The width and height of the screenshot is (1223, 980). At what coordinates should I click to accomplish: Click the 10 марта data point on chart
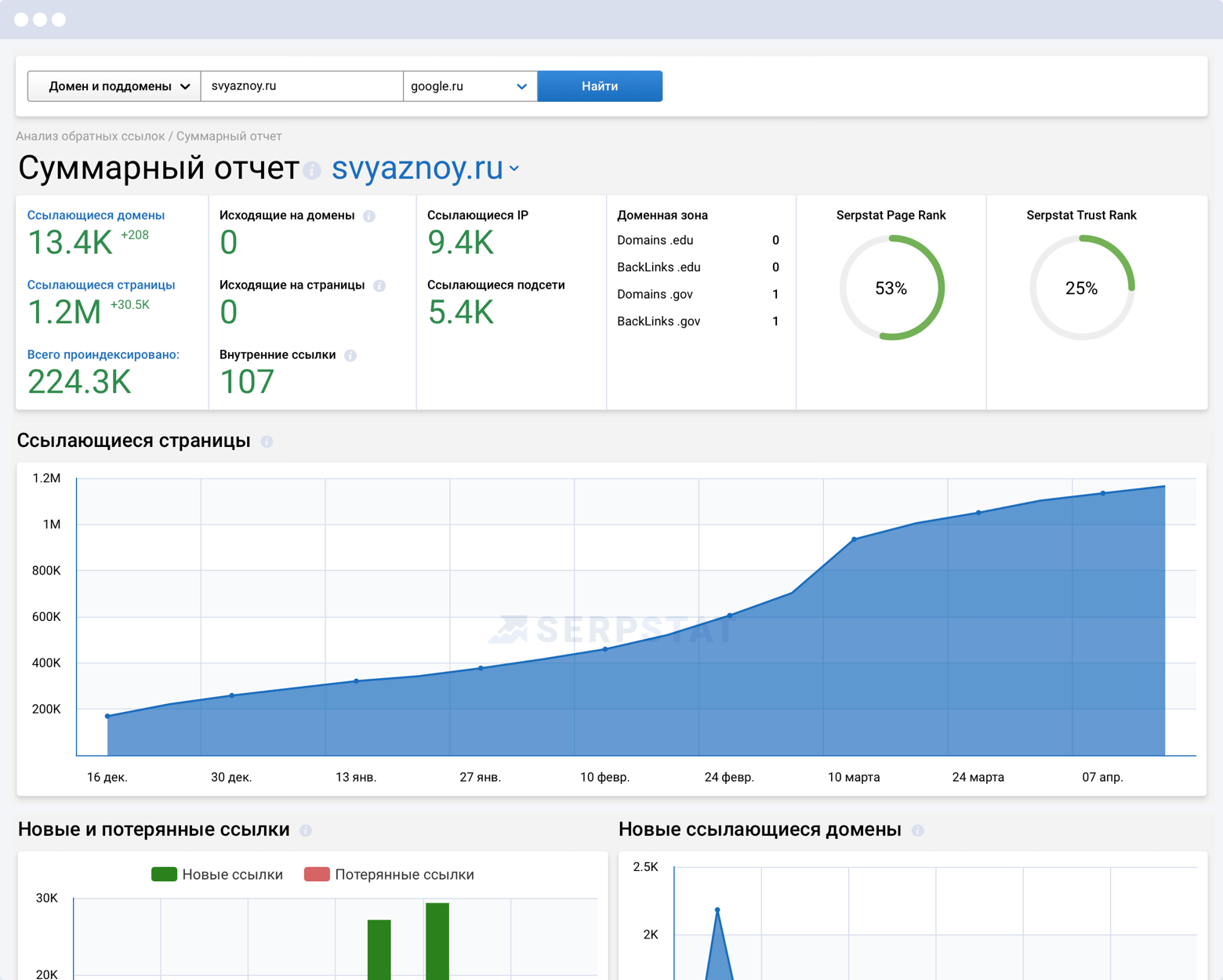tap(854, 539)
